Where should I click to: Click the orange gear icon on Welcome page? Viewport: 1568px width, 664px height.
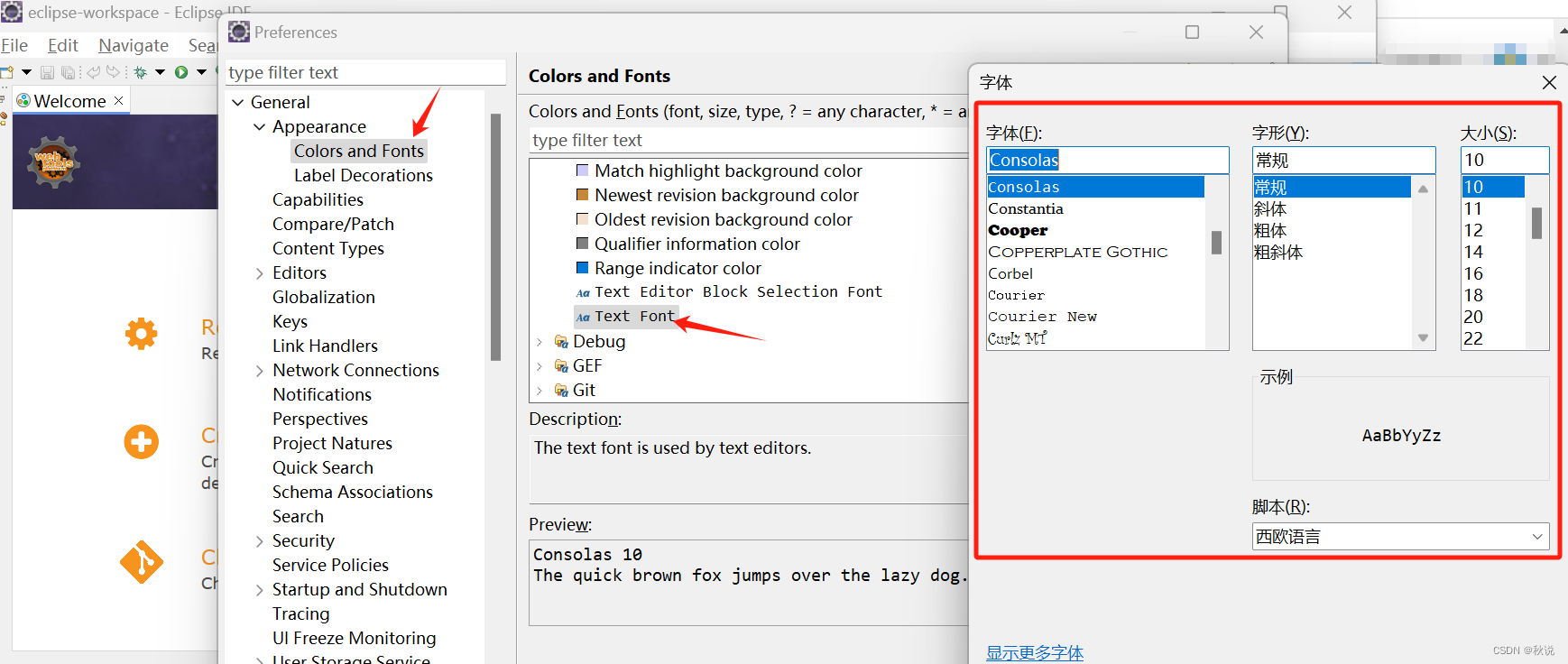point(141,334)
